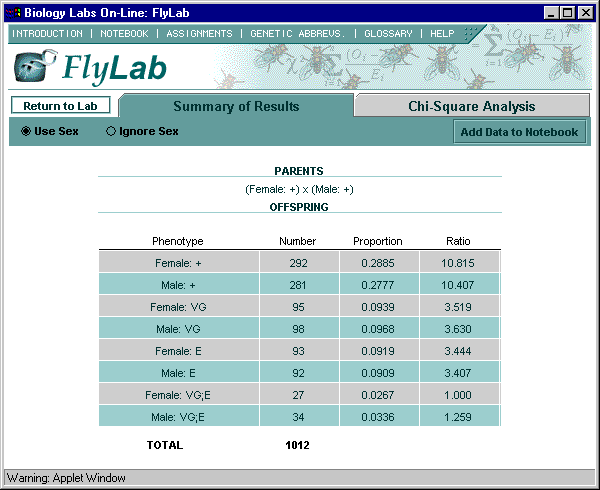Click the Number column header
600x490 pixels.
tap(297, 241)
